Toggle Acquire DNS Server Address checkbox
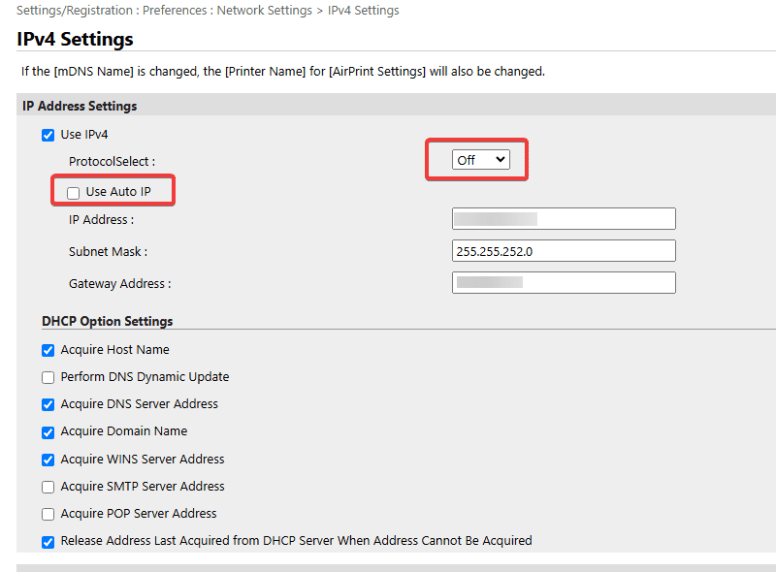The width and height of the screenshot is (776, 572). (48, 405)
